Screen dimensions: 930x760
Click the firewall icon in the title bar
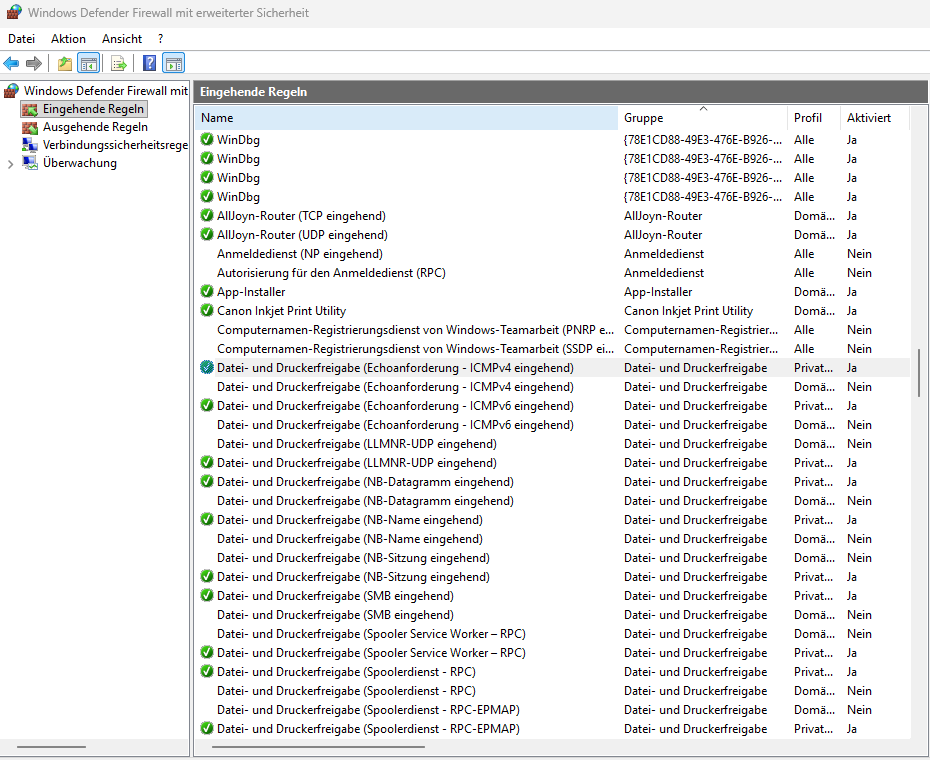(x=14, y=12)
